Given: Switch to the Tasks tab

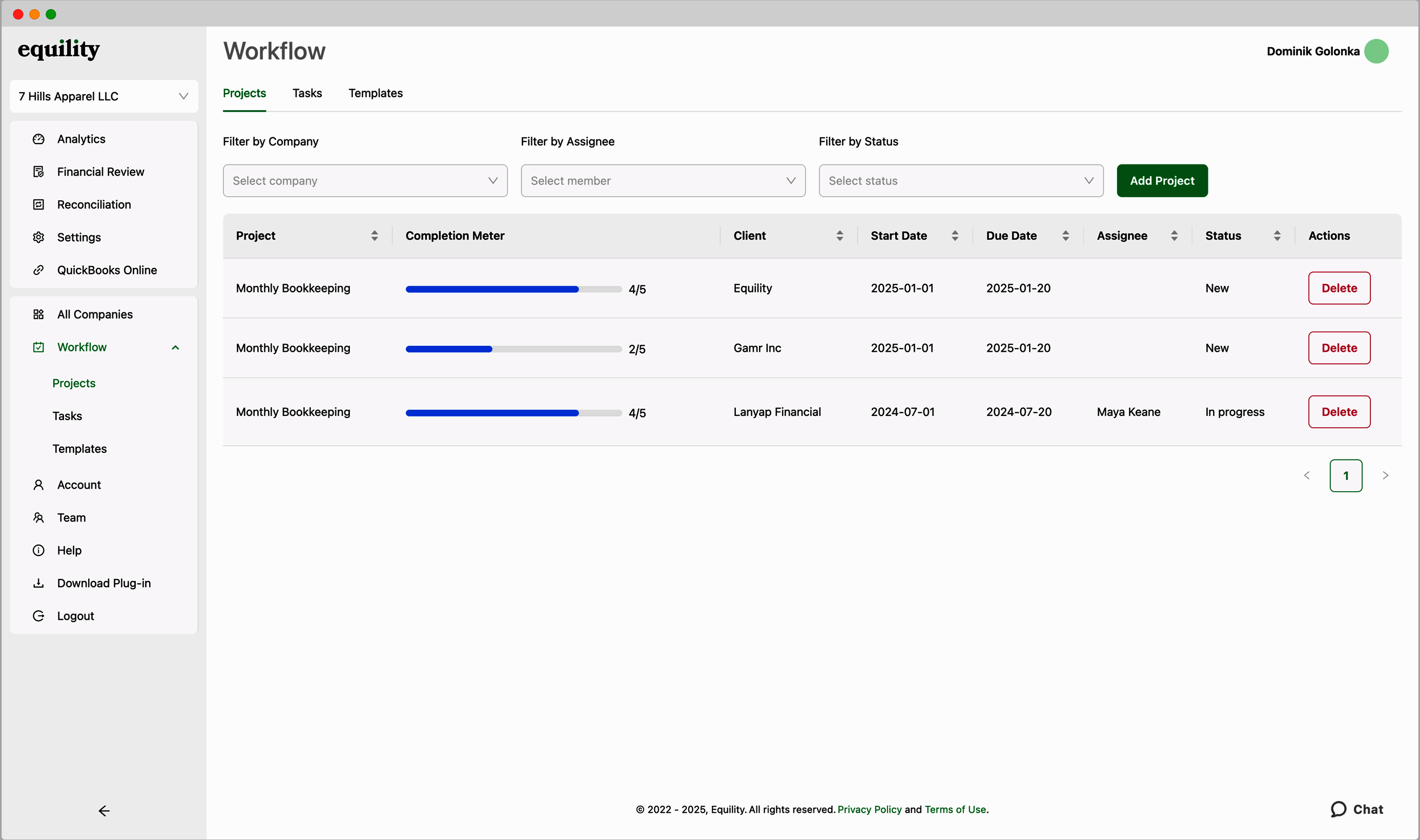Looking at the screenshot, I should tap(307, 93).
